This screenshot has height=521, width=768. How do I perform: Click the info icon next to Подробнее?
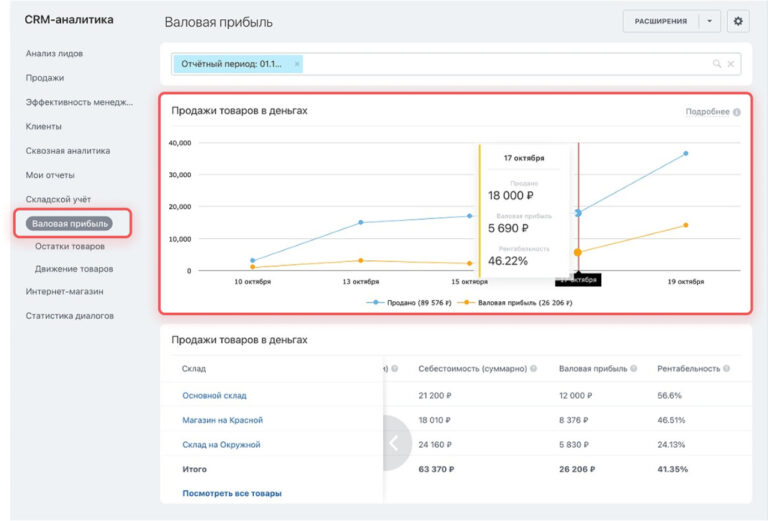coord(736,112)
